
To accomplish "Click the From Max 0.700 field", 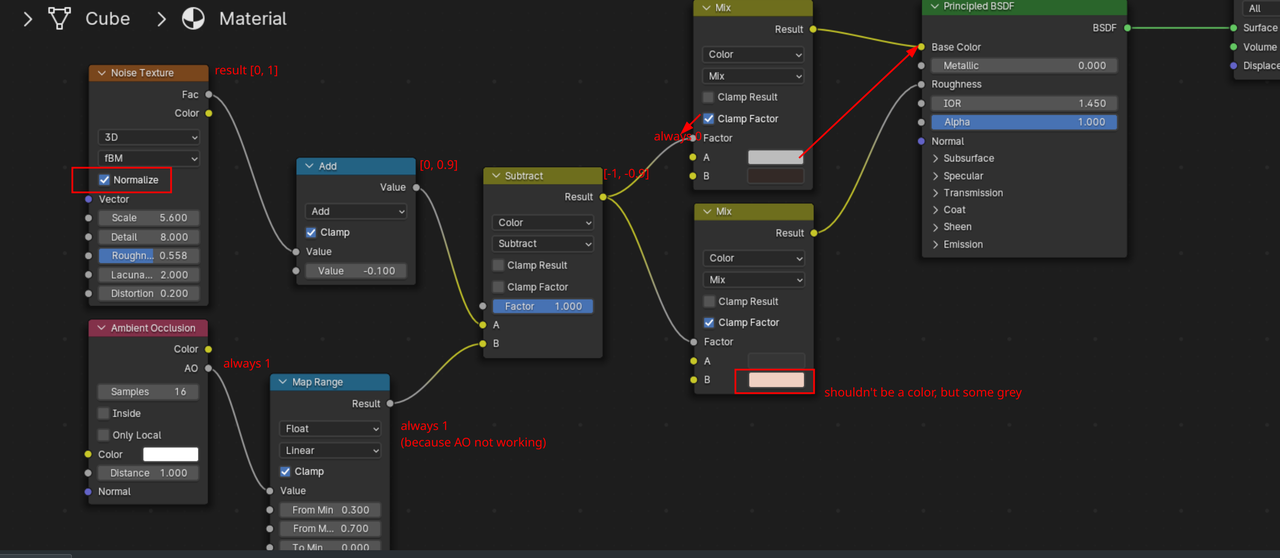I will (330, 528).
